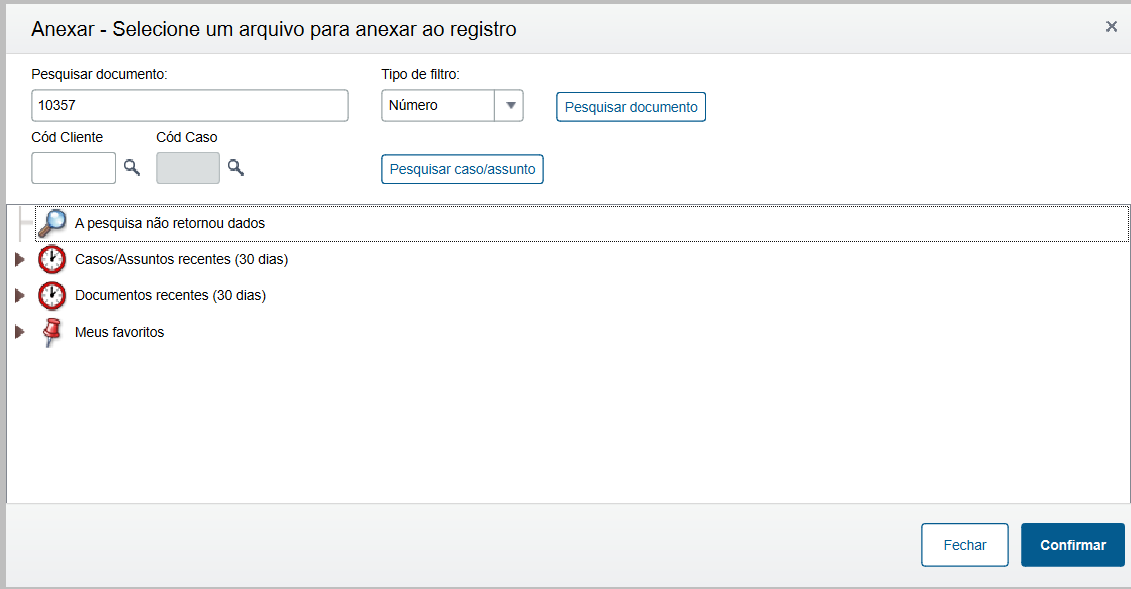This screenshot has width=1131, height=589.
Task: Select the Casos/Assuntos recentes (30 dias) label
Action: (181, 260)
